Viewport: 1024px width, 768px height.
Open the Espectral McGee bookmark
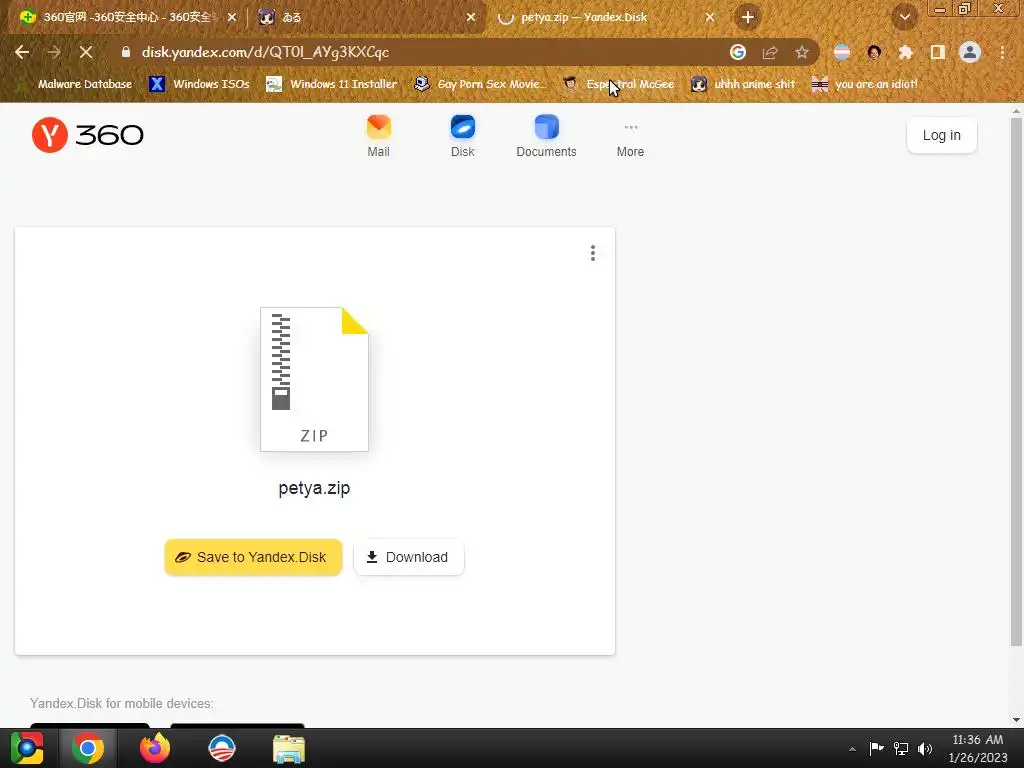pyautogui.click(x=618, y=84)
